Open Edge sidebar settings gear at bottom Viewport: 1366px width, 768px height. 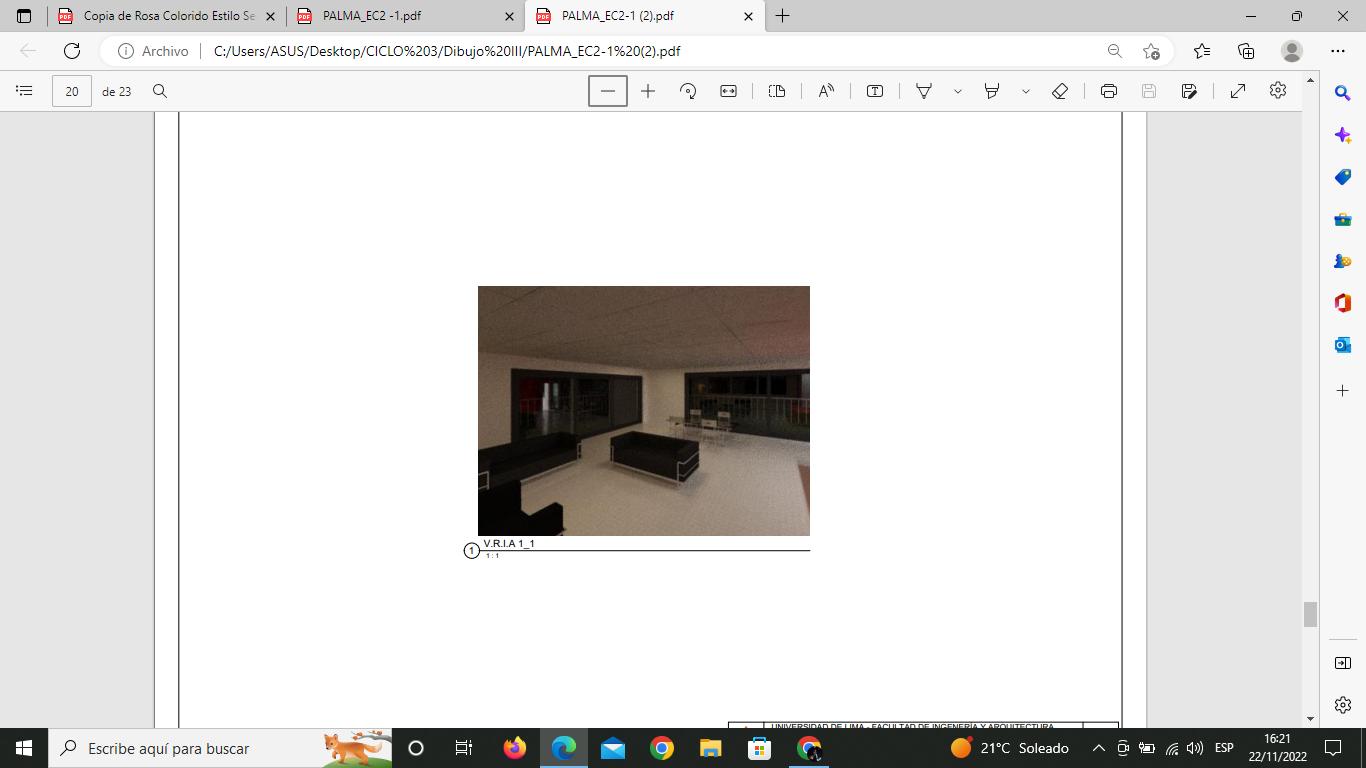tap(1343, 705)
